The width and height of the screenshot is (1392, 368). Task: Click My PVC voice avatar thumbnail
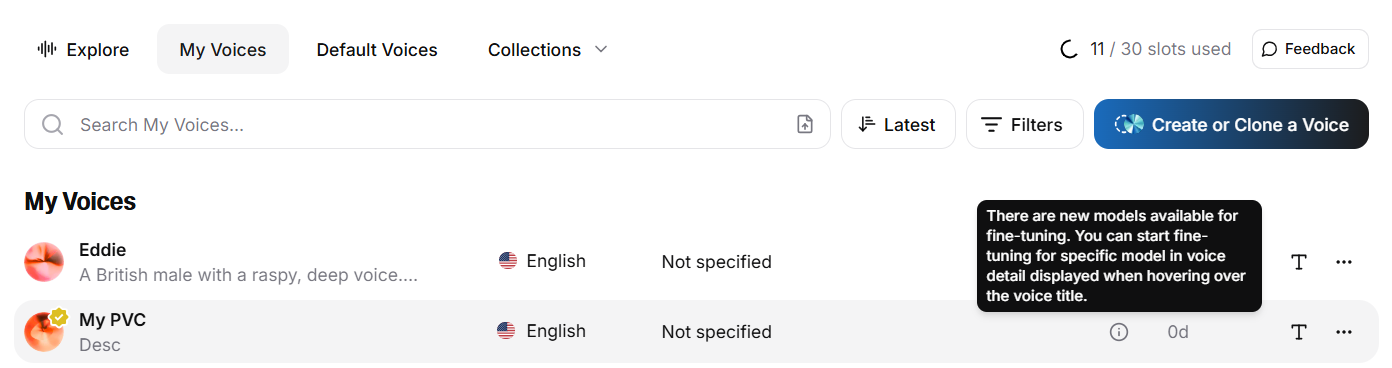pos(44,332)
